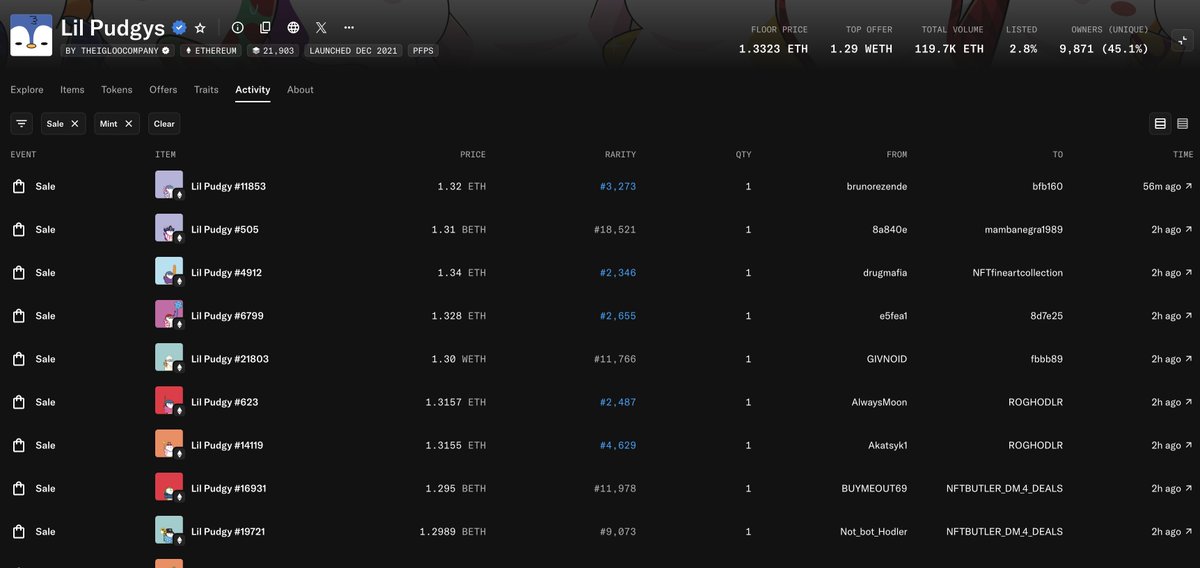Open seller Not_bot_Hodler profile
The width and height of the screenshot is (1200, 568).
(874, 532)
